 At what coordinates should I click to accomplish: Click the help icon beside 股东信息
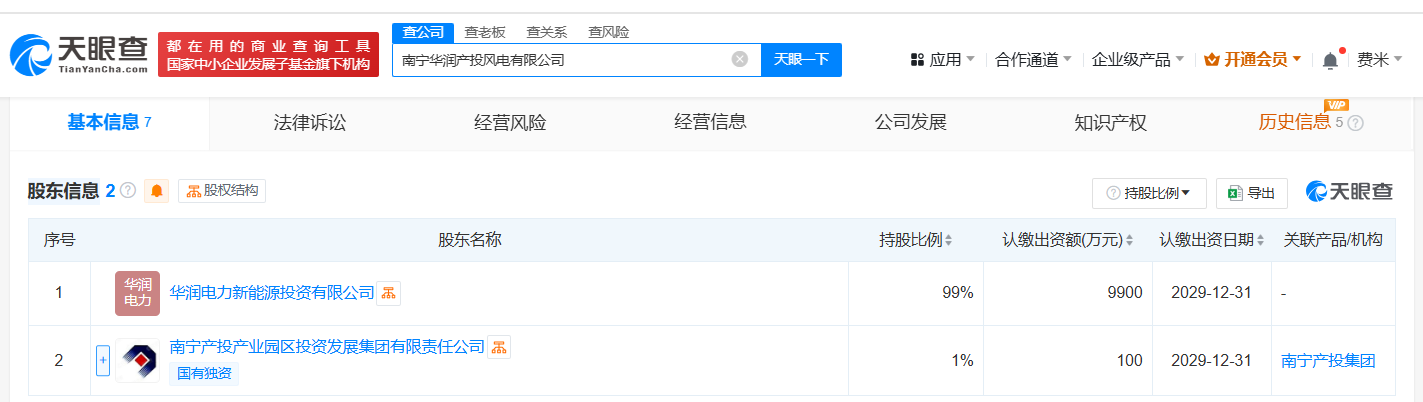(128, 191)
